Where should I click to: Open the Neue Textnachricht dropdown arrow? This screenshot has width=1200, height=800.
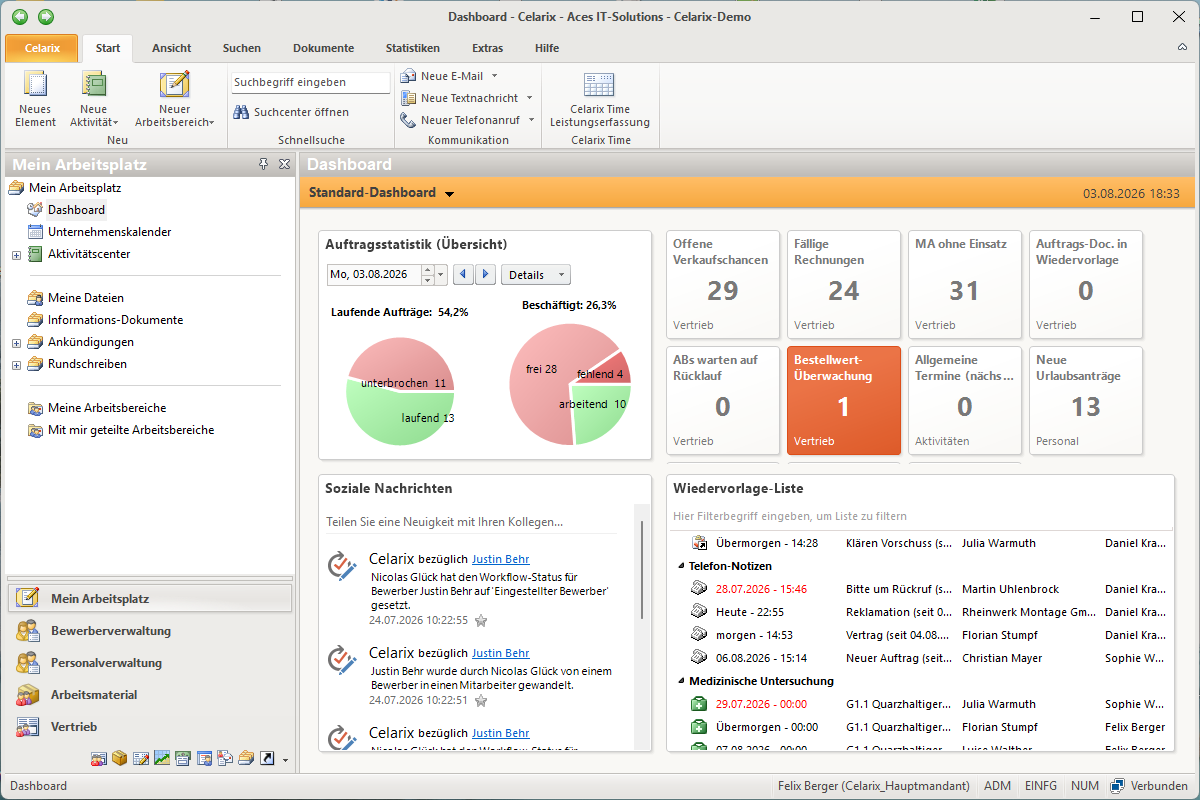(x=529, y=98)
